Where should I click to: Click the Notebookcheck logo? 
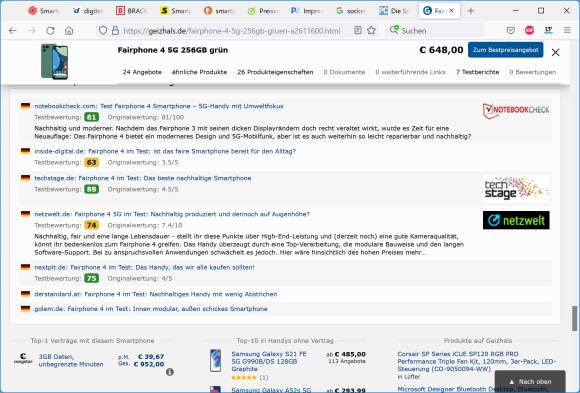click(516, 110)
